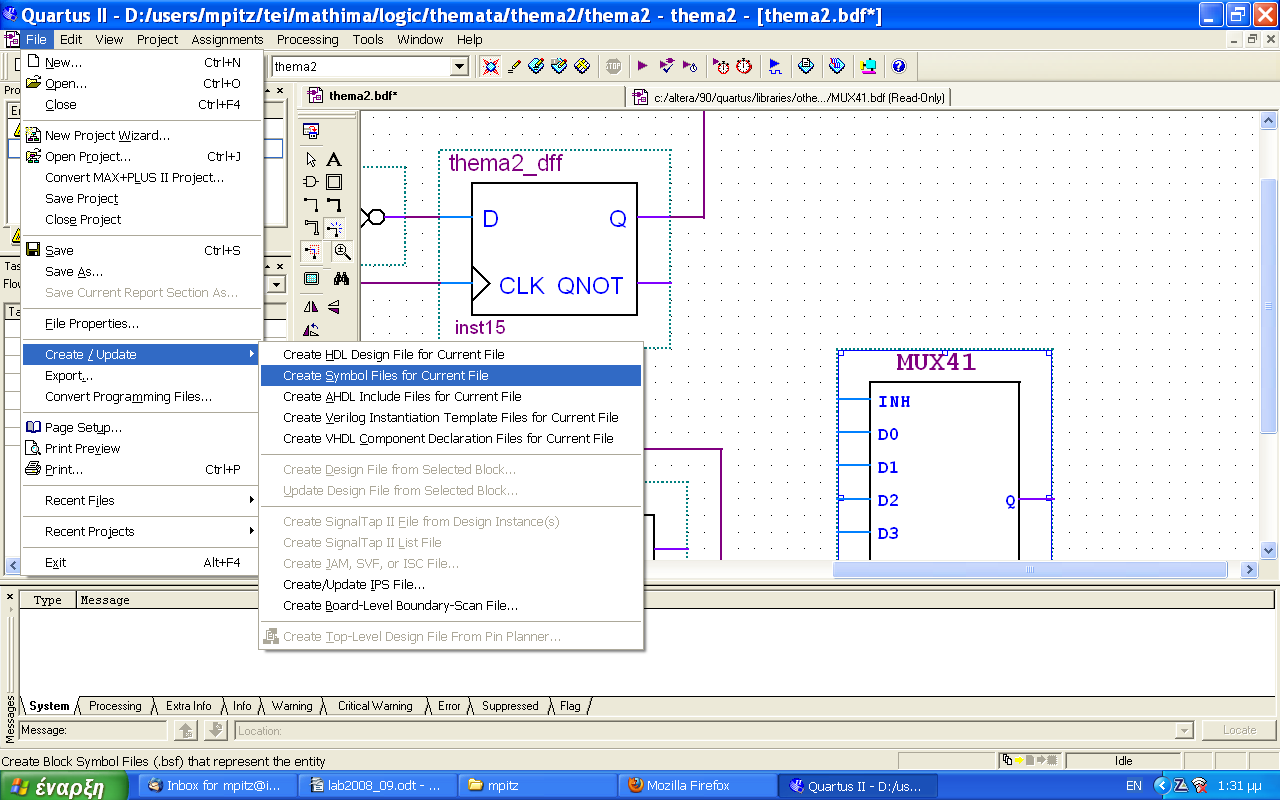This screenshot has width=1280, height=800.
Task: Toggle Partial Line Selection tool
Action: click(x=311, y=251)
